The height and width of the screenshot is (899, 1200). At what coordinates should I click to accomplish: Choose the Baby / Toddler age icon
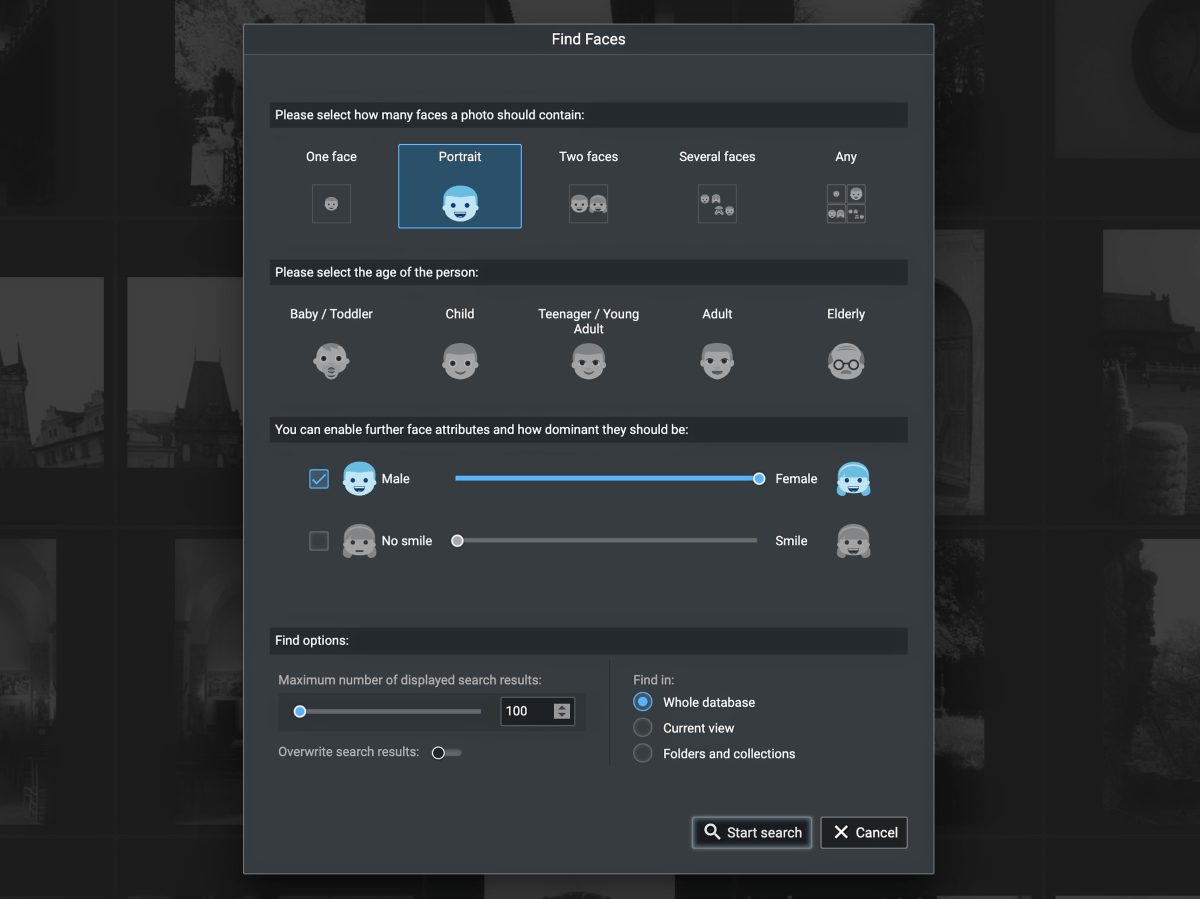[x=331, y=360]
